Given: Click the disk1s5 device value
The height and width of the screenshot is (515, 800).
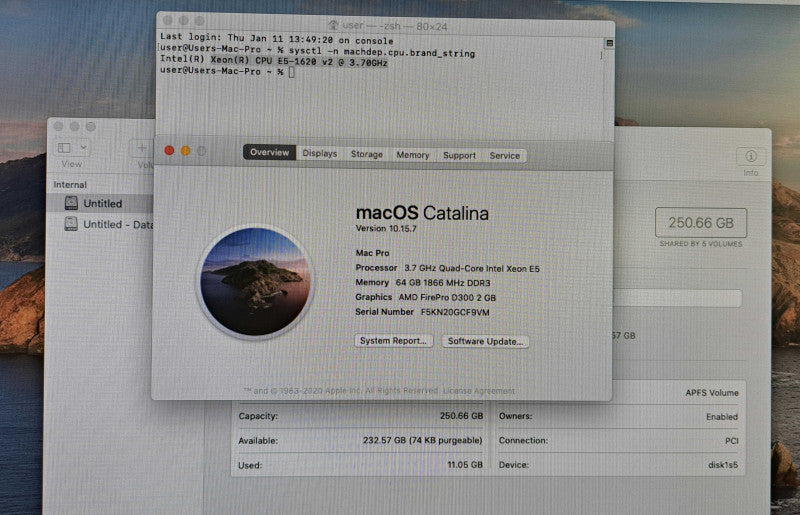Looking at the screenshot, I should pyautogui.click(x=723, y=465).
